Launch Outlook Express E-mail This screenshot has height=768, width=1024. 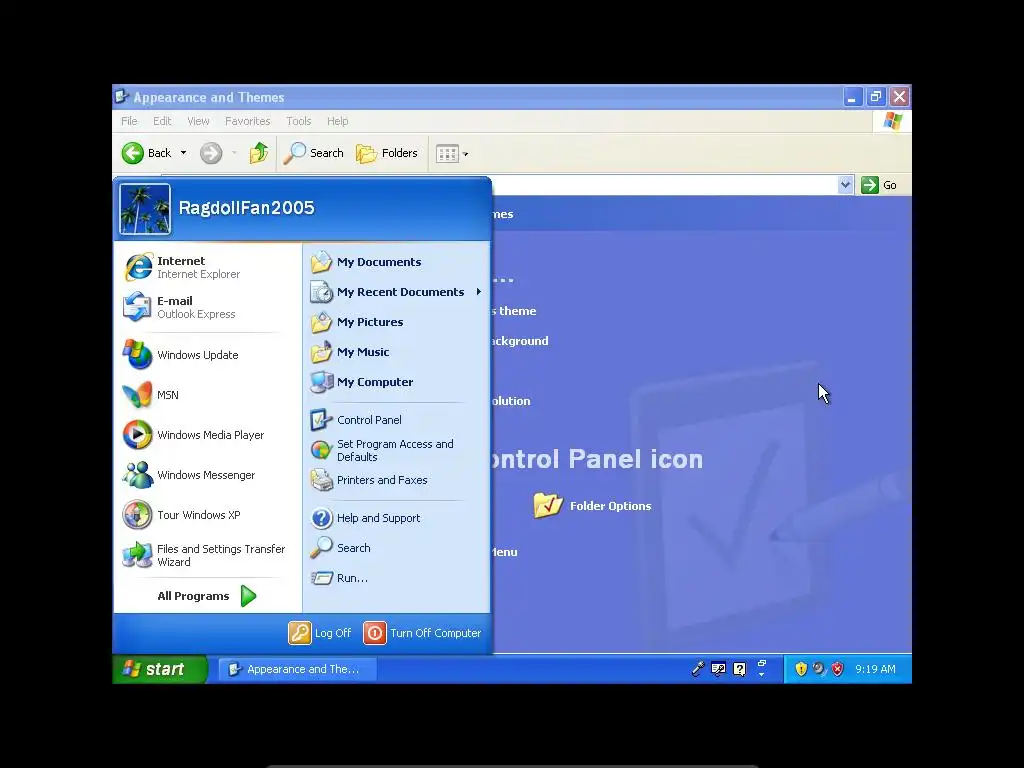[207, 307]
